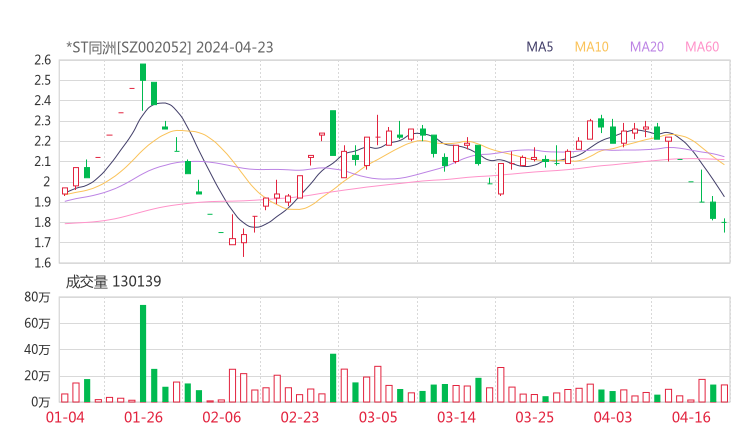Click the tallest green volume bar at 01-26
The height and width of the screenshot is (440, 740).
[x=143, y=354]
